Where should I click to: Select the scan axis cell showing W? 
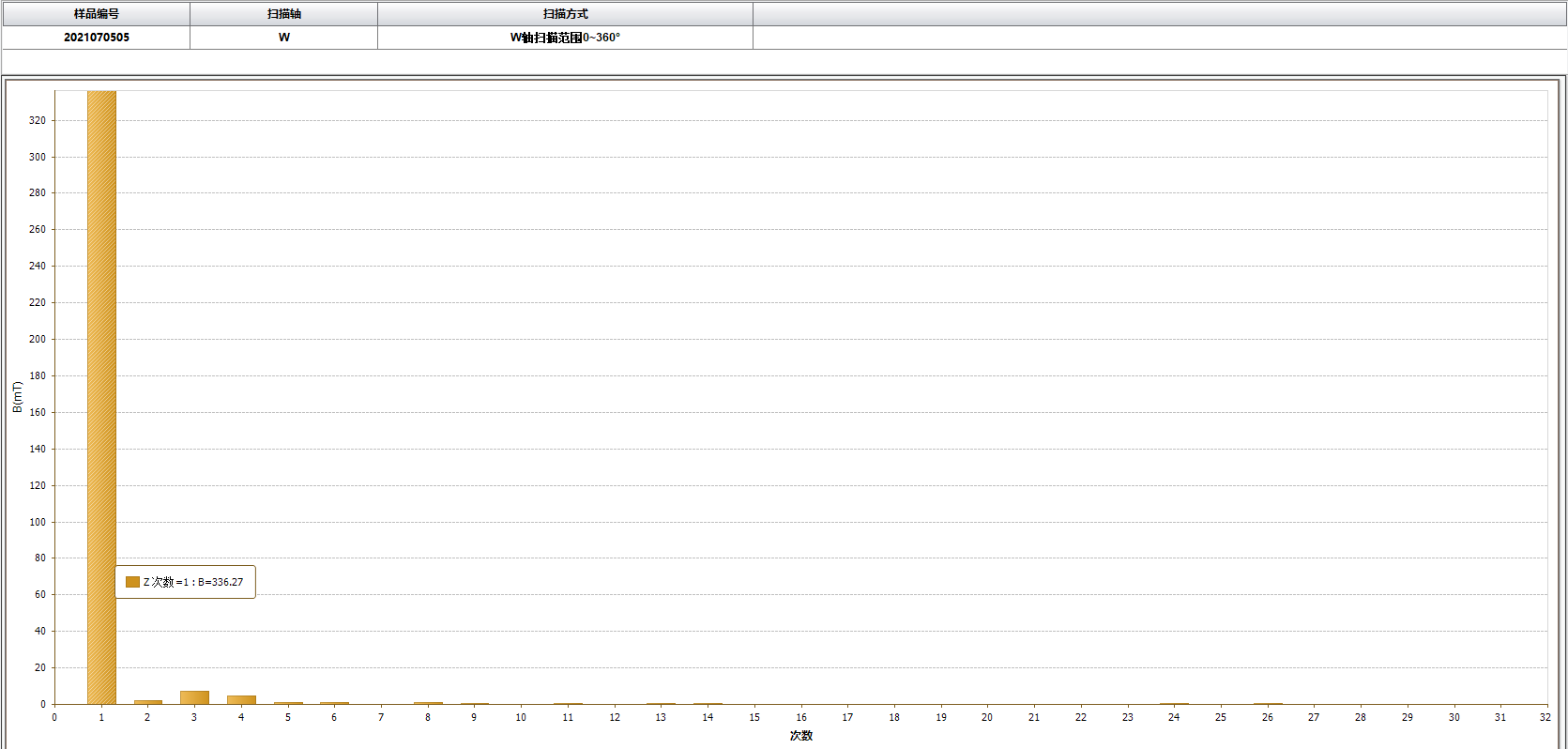[x=283, y=38]
